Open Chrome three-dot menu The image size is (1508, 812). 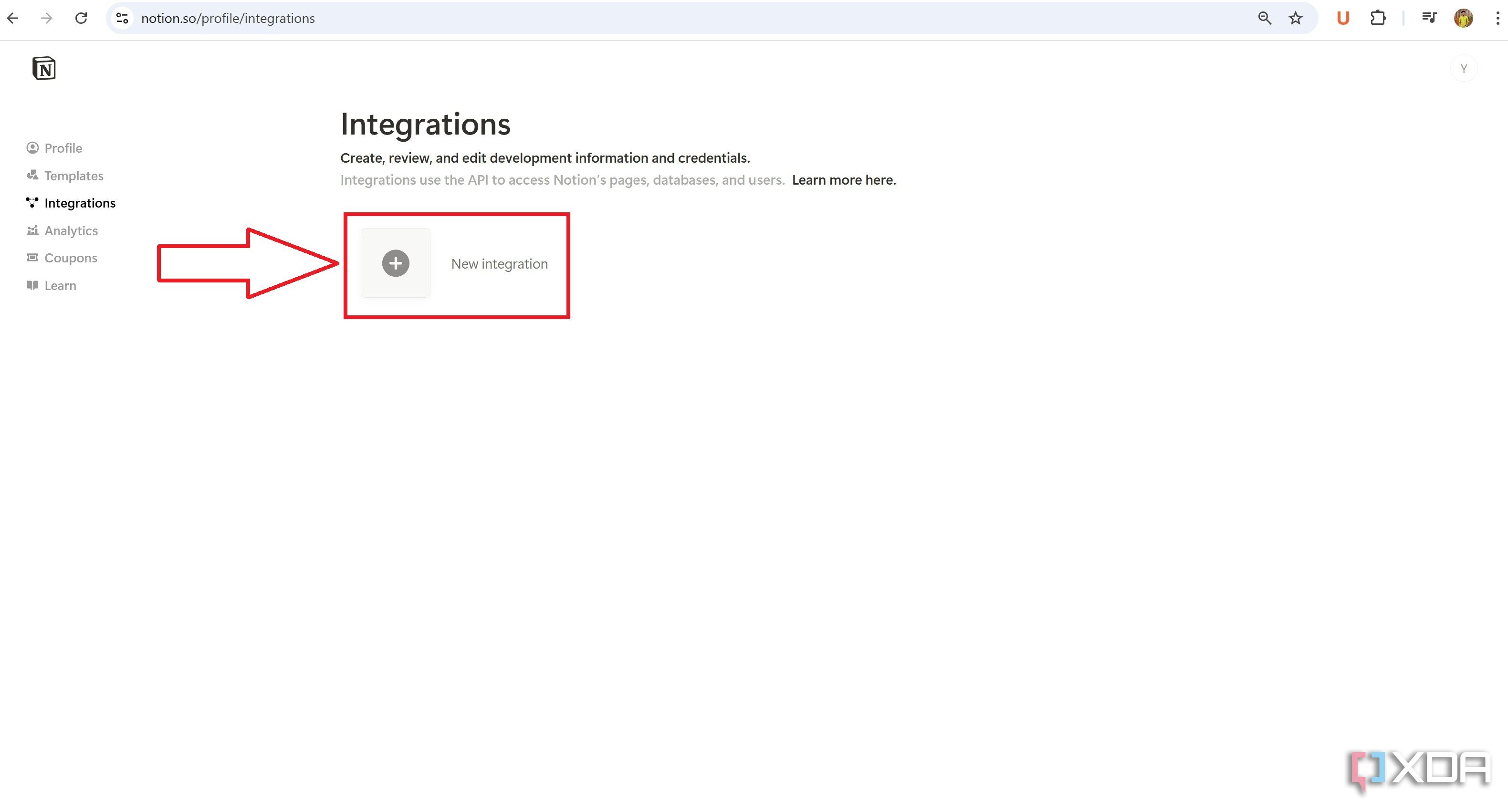tap(1498, 18)
